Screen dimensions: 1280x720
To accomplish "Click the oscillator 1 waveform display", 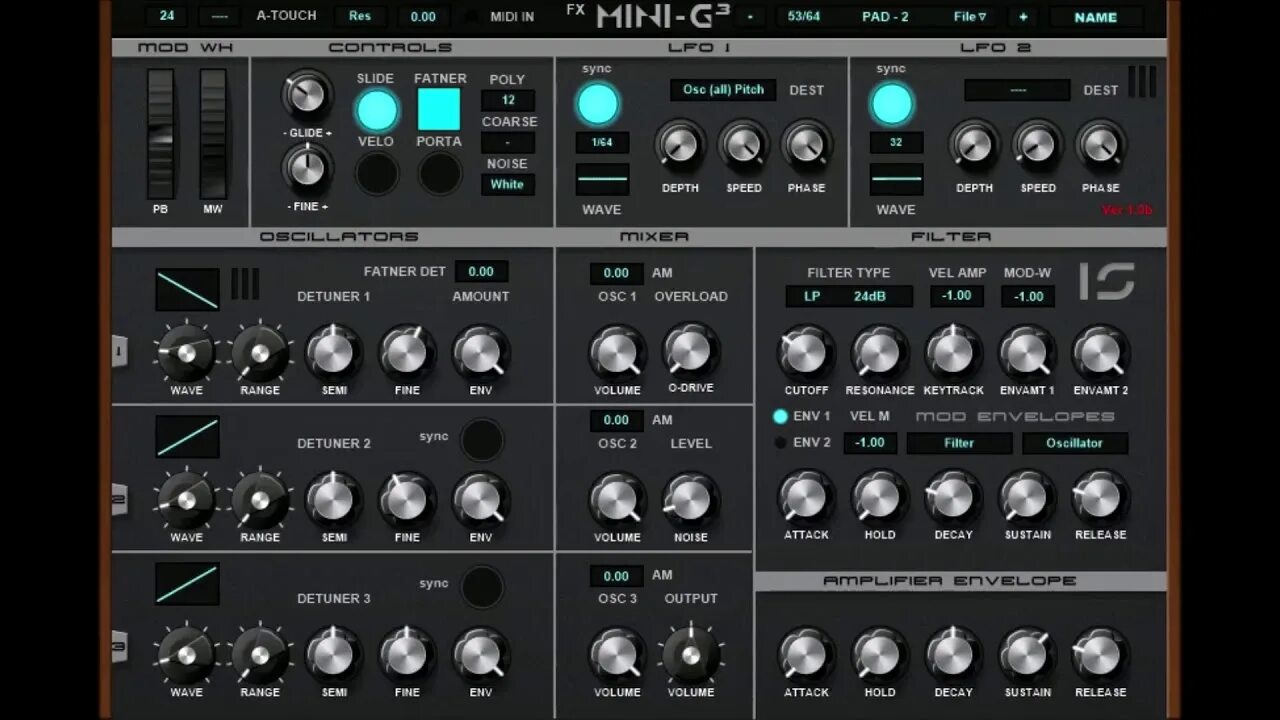I will click(187, 289).
